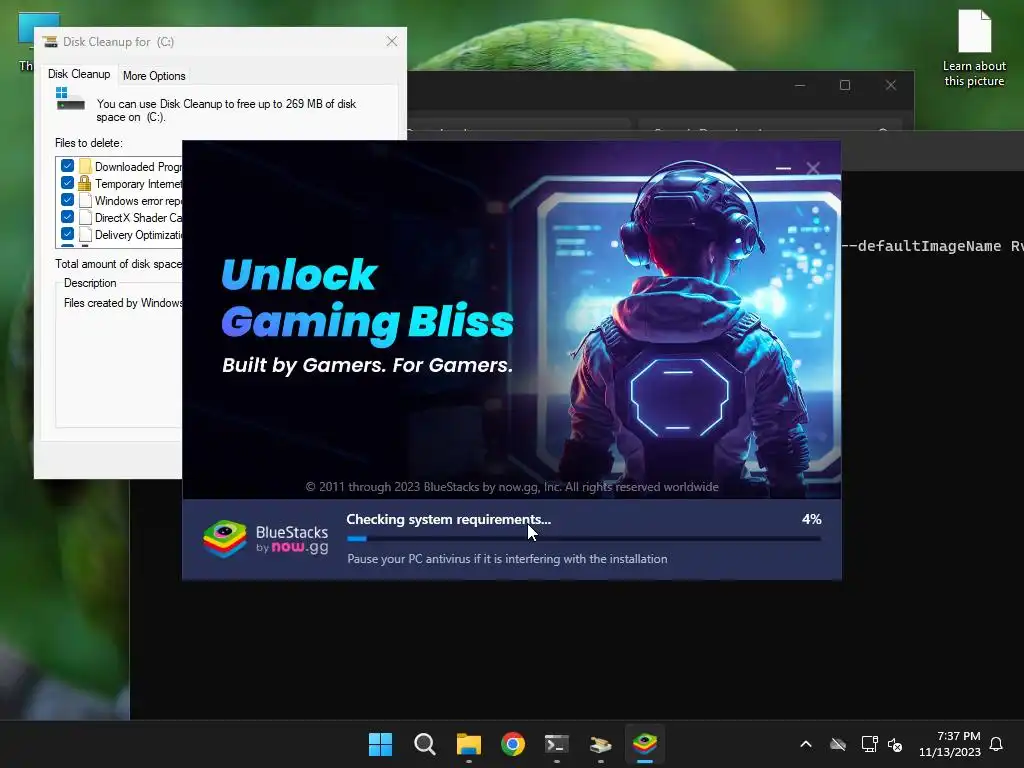Close the Disk Cleanup dialog
Screen dimensions: 1024x768
tap(392, 41)
